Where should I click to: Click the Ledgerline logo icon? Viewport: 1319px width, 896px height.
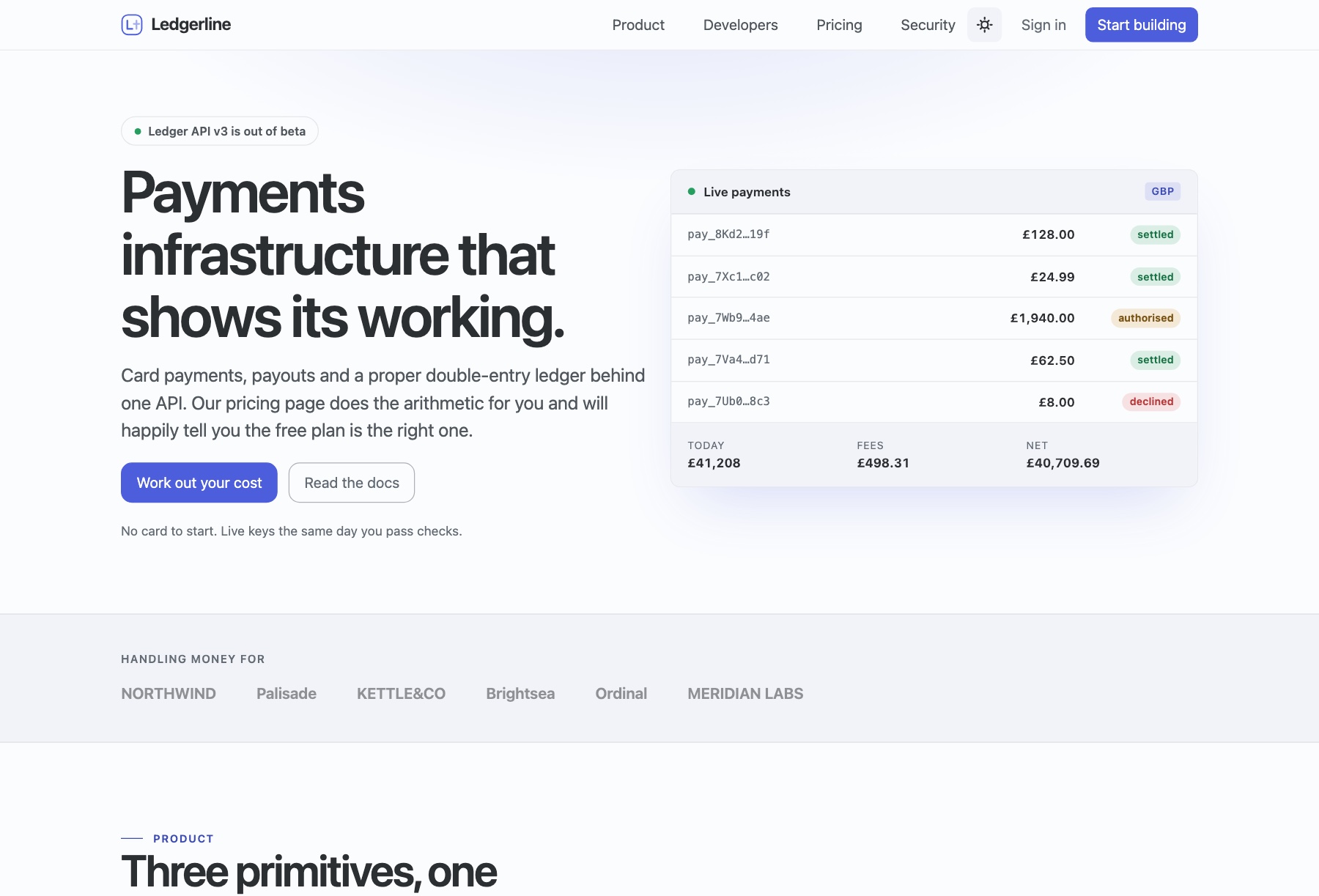click(132, 25)
